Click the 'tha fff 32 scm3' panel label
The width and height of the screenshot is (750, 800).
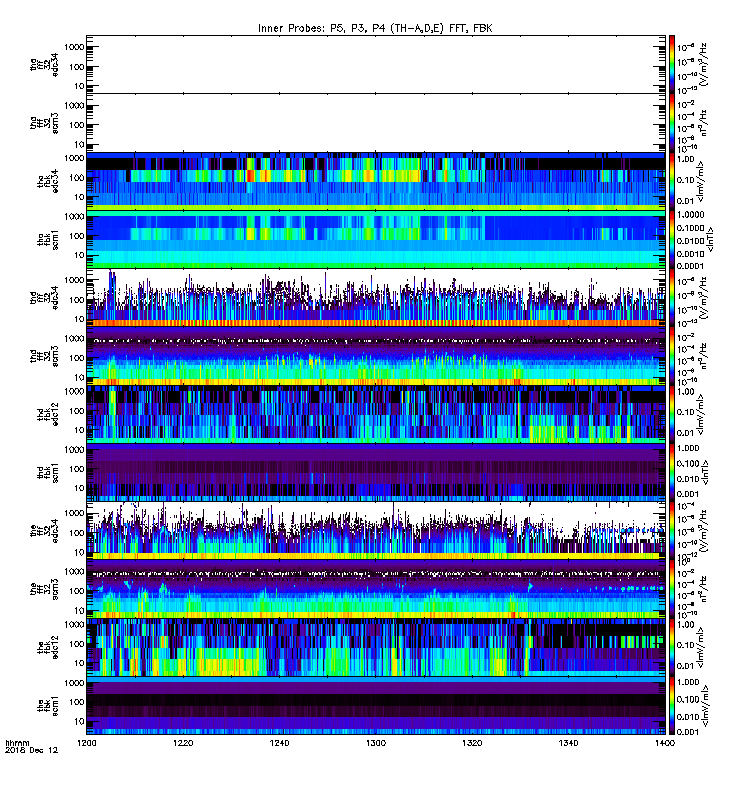pyautogui.click(x=44, y=123)
